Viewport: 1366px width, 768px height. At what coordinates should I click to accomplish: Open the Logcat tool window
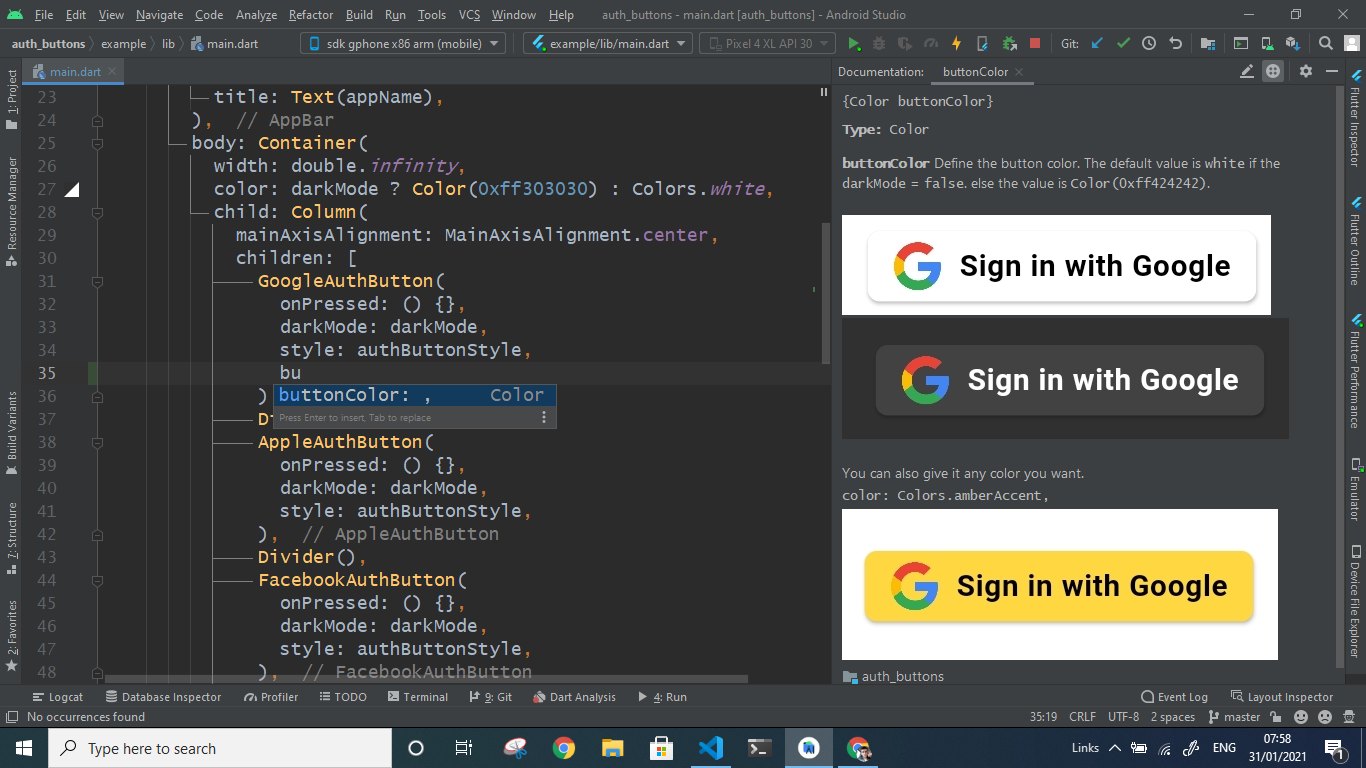click(x=58, y=697)
